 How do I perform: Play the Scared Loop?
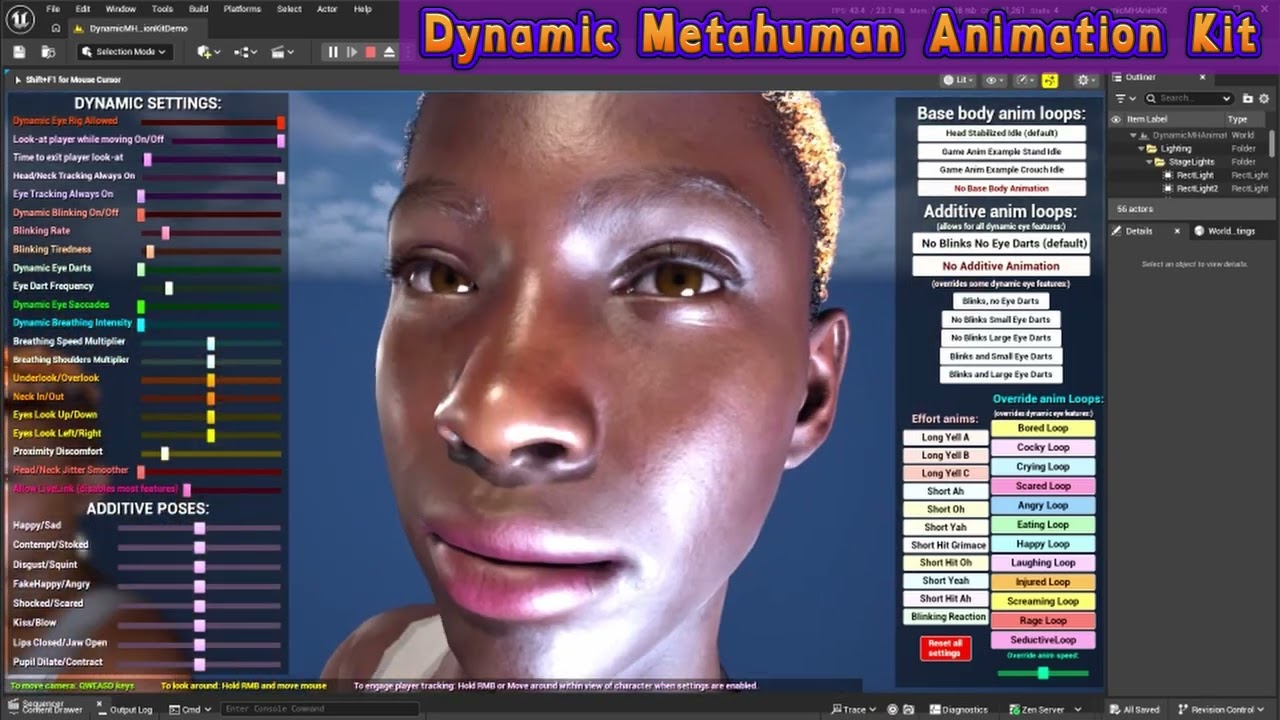pos(1043,486)
